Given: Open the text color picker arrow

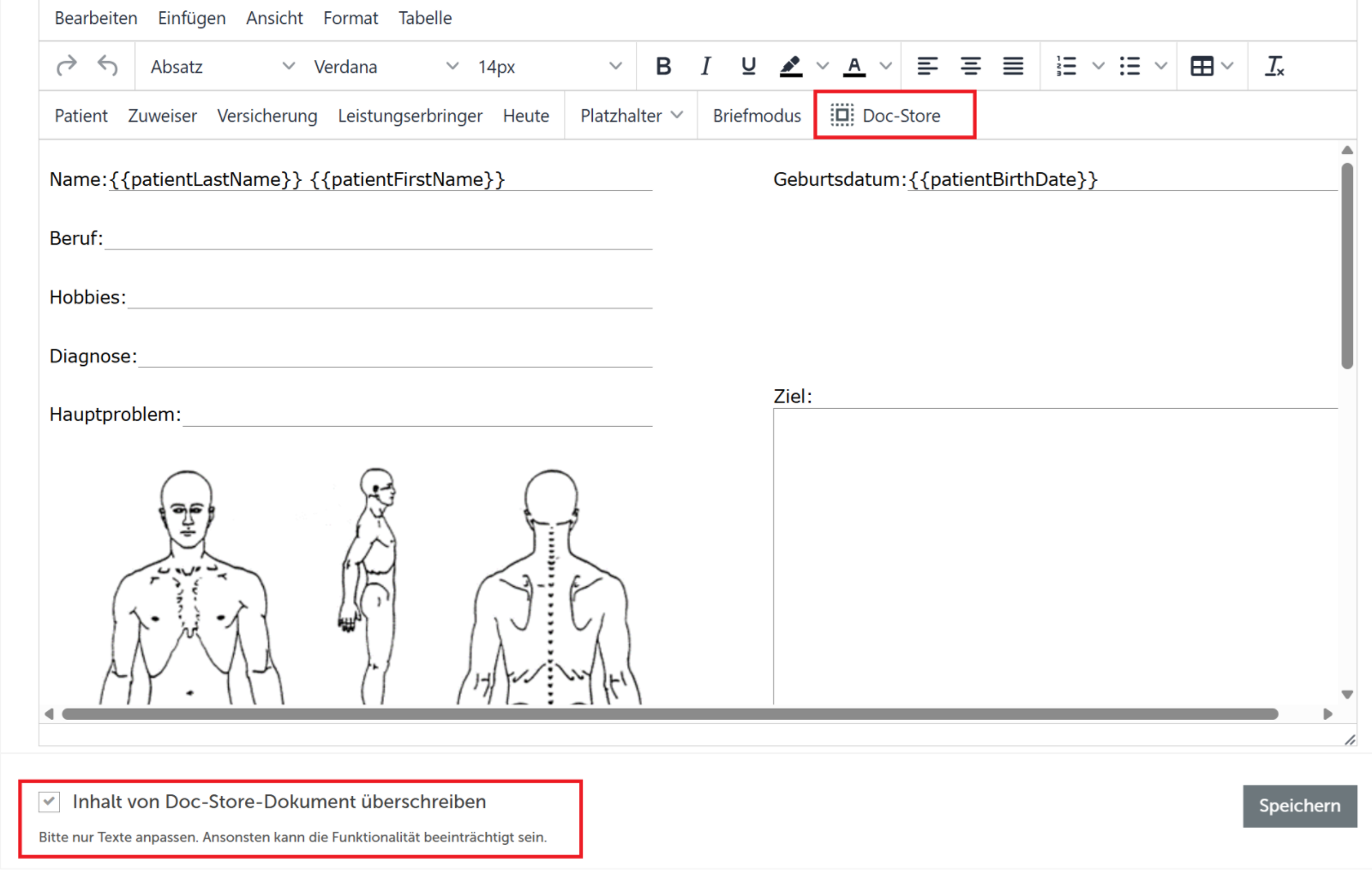Looking at the screenshot, I should pyautogui.click(x=886, y=66).
